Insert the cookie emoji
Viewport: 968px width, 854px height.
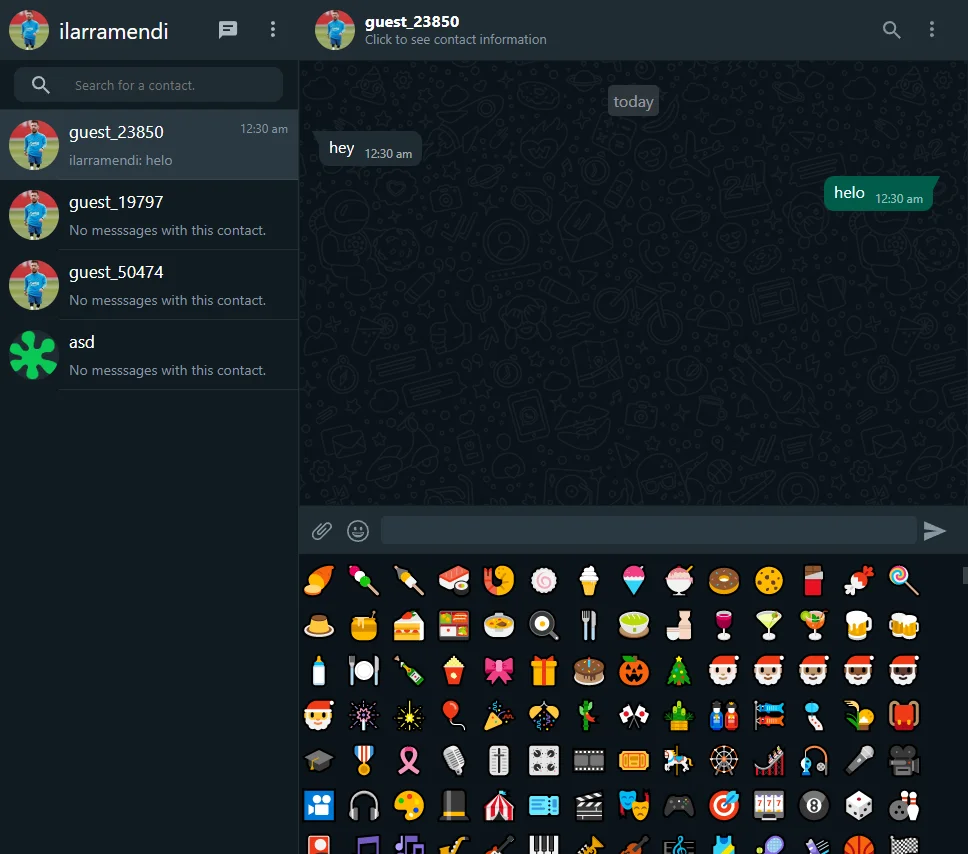(x=769, y=580)
